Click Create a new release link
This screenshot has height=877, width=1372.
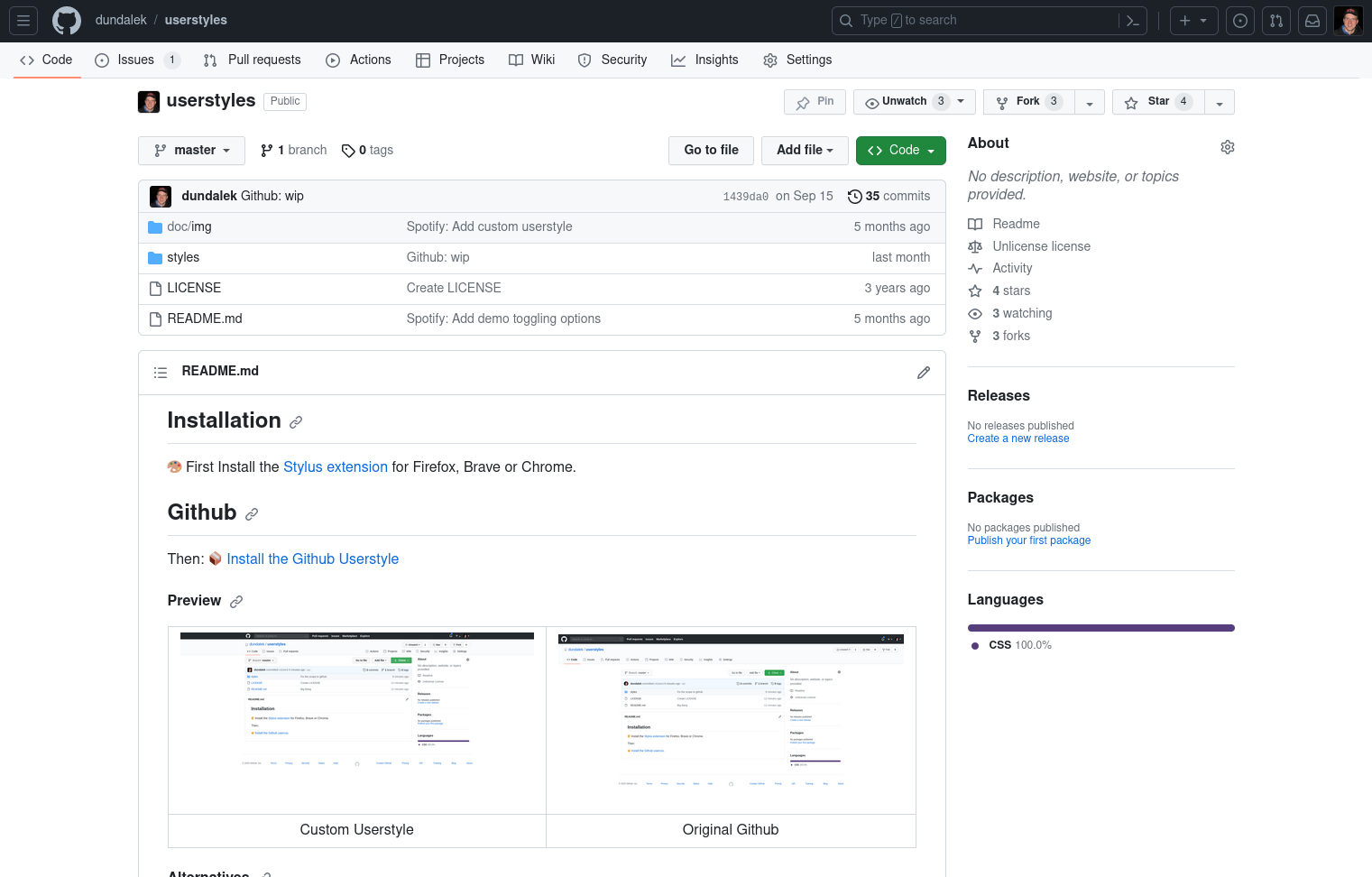point(1018,438)
